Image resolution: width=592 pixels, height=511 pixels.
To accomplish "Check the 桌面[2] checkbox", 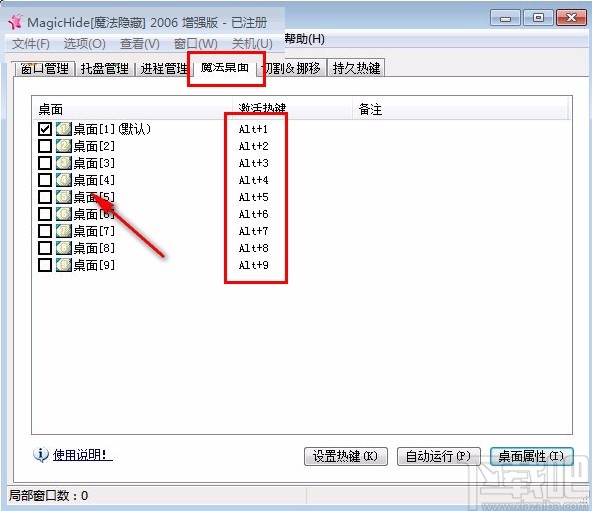I will [x=45, y=146].
